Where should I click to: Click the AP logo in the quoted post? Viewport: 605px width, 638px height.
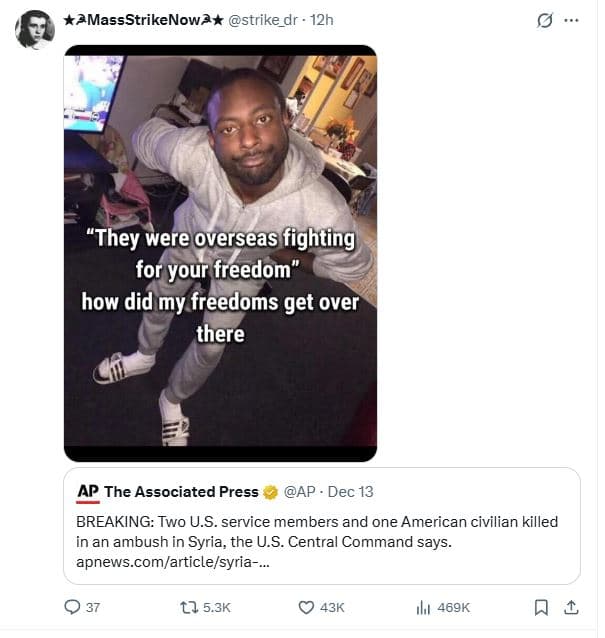pyautogui.click(x=87, y=492)
